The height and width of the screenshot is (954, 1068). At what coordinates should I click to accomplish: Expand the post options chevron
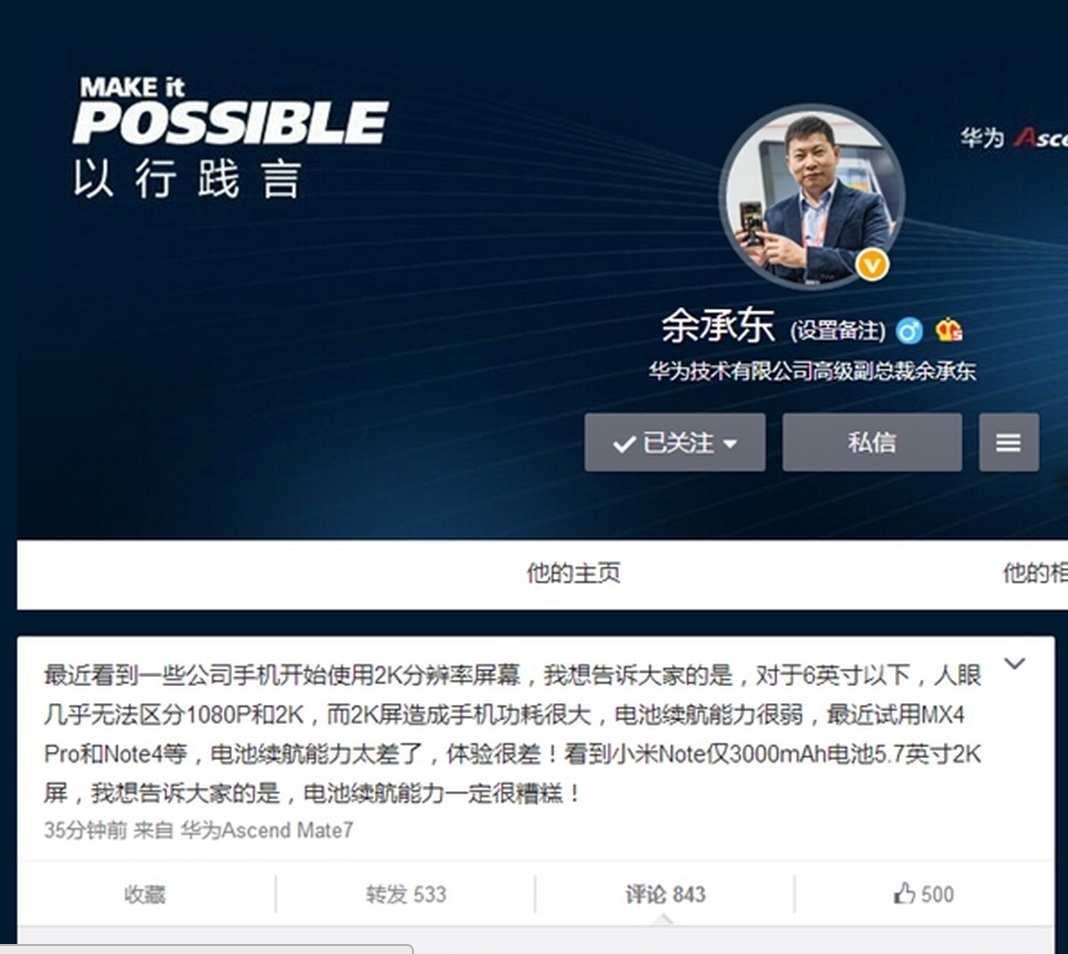pos(1014,663)
